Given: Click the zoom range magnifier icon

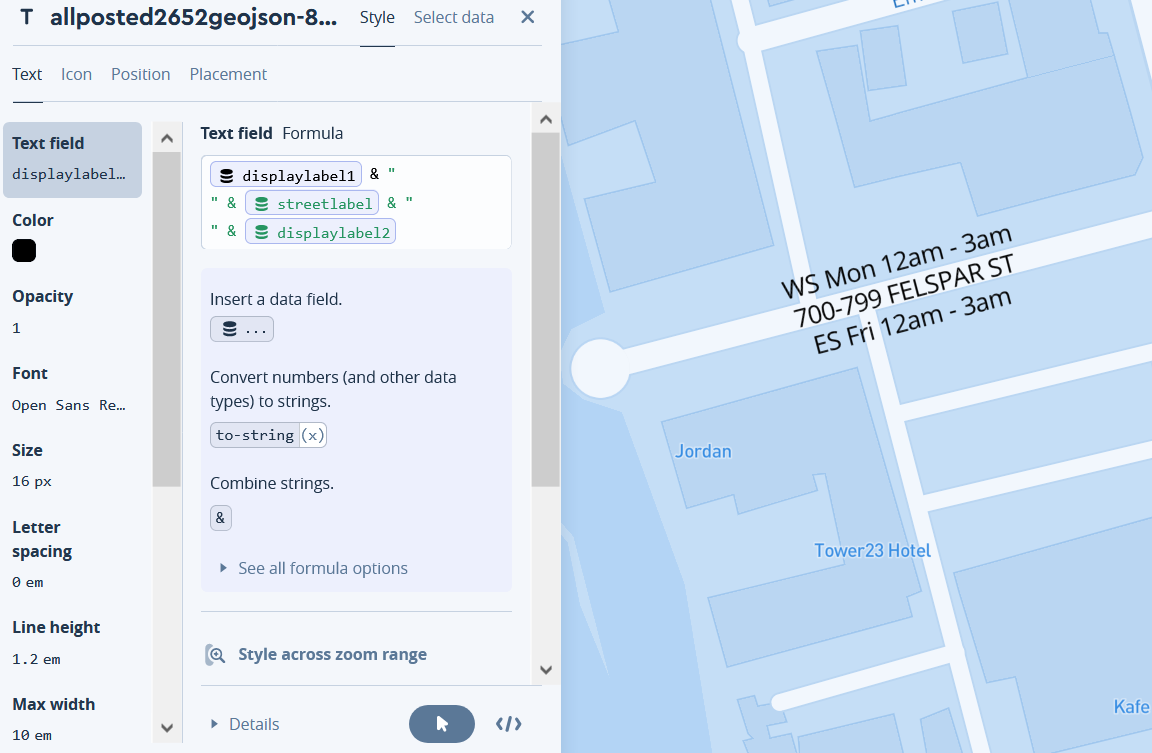Looking at the screenshot, I should [x=215, y=655].
